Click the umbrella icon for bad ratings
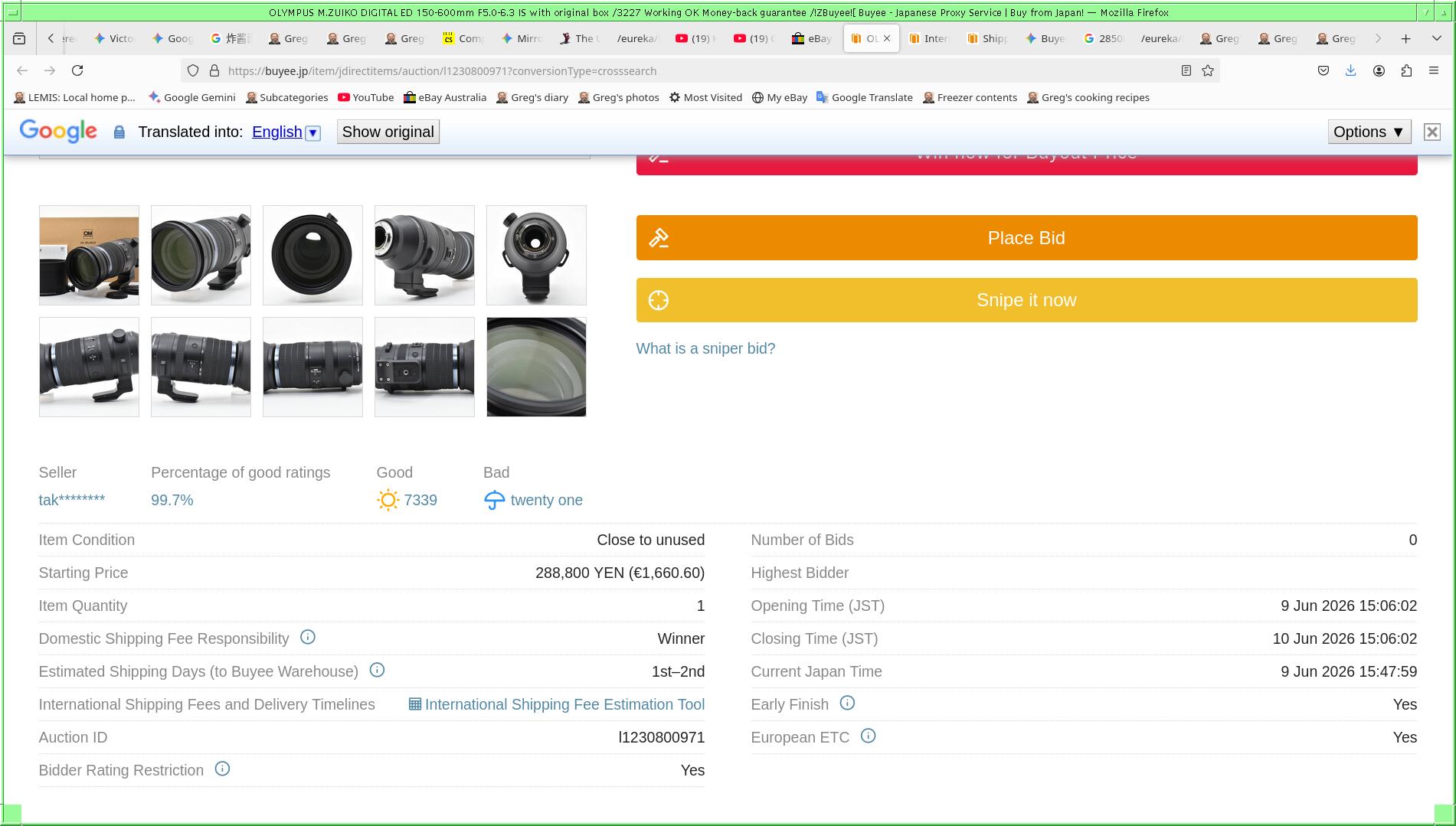This screenshot has width=1456, height=826. click(495, 500)
